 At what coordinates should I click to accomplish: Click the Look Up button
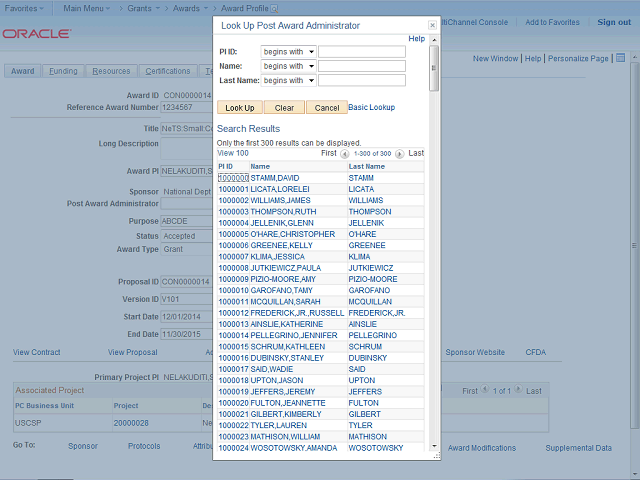pyautogui.click(x=240, y=108)
